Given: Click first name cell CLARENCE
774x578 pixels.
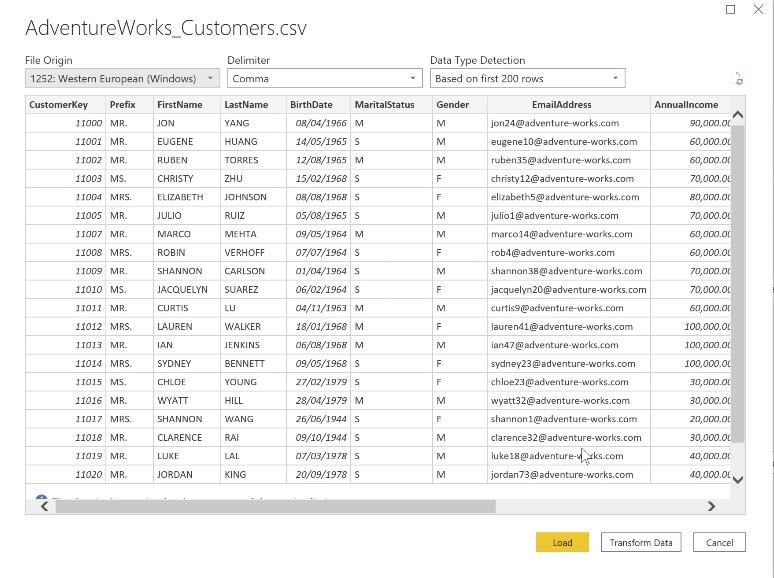Looking at the screenshot, I should point(187,438).
